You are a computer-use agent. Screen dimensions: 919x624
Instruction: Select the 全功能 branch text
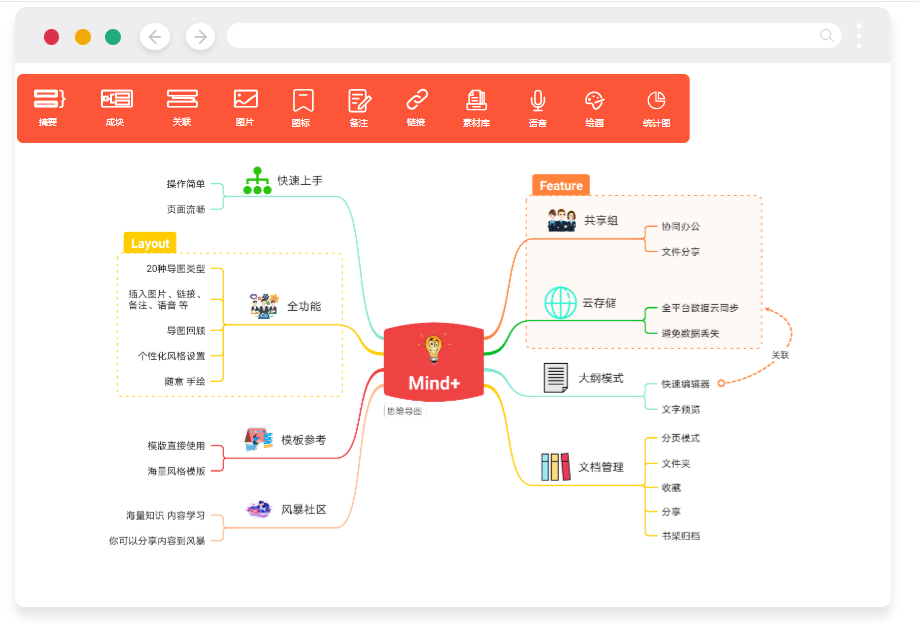coord(304,306)
